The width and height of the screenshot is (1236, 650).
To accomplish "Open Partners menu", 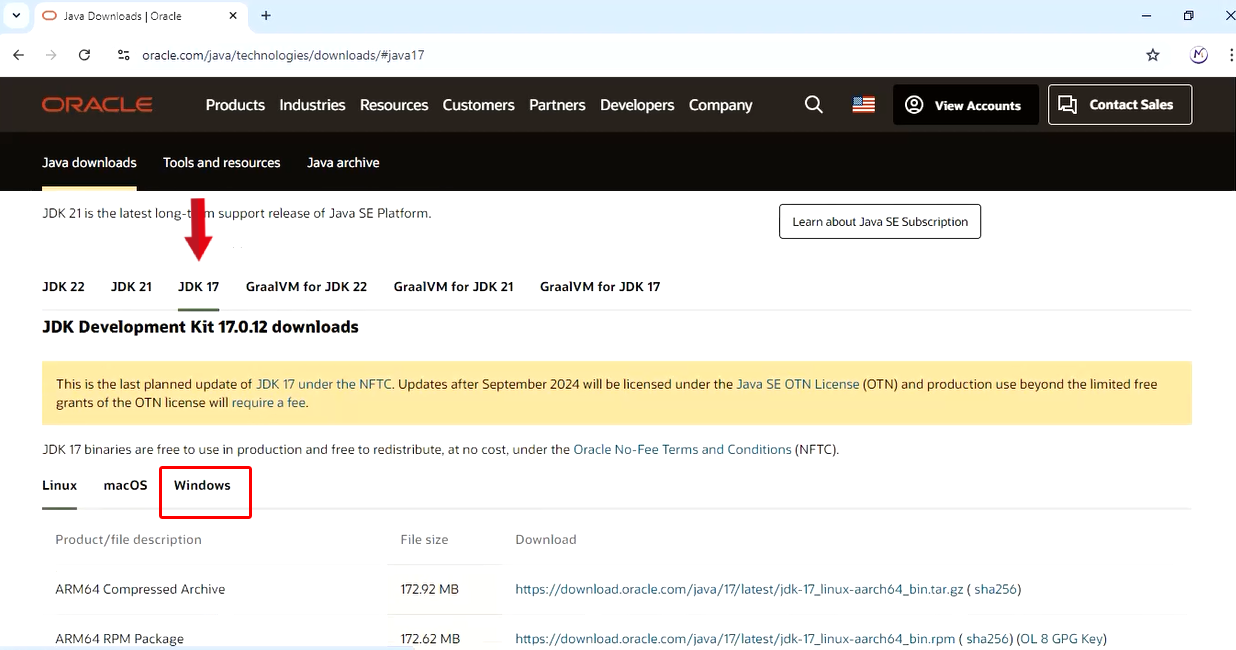I will 557,105.
